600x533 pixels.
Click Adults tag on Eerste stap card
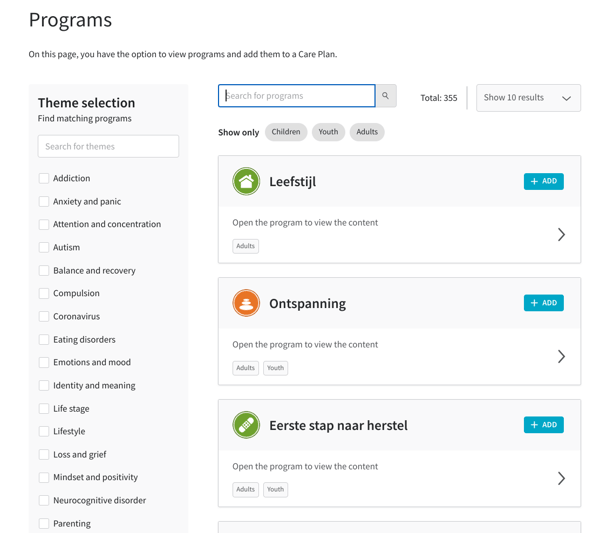point(245,489)
